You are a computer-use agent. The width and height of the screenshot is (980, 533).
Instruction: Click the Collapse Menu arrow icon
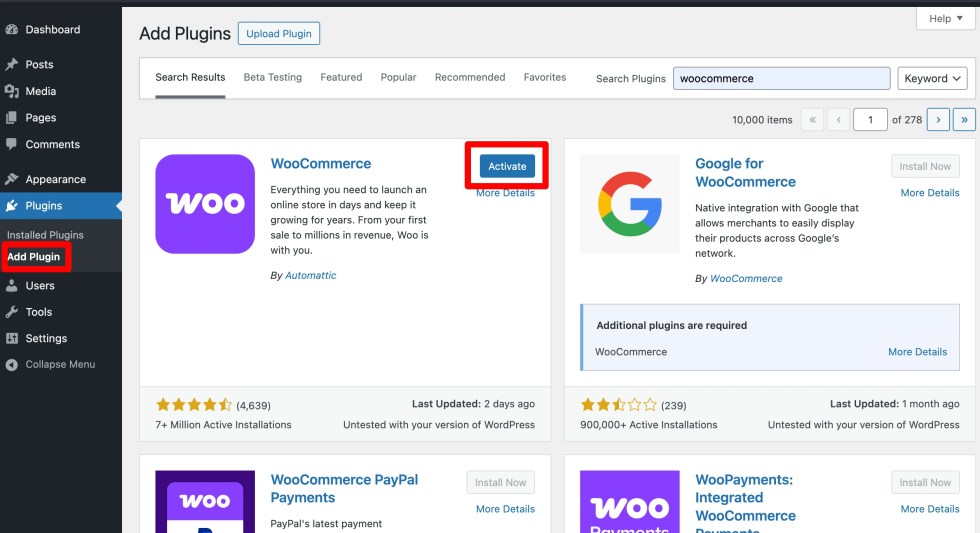point(11,364)
